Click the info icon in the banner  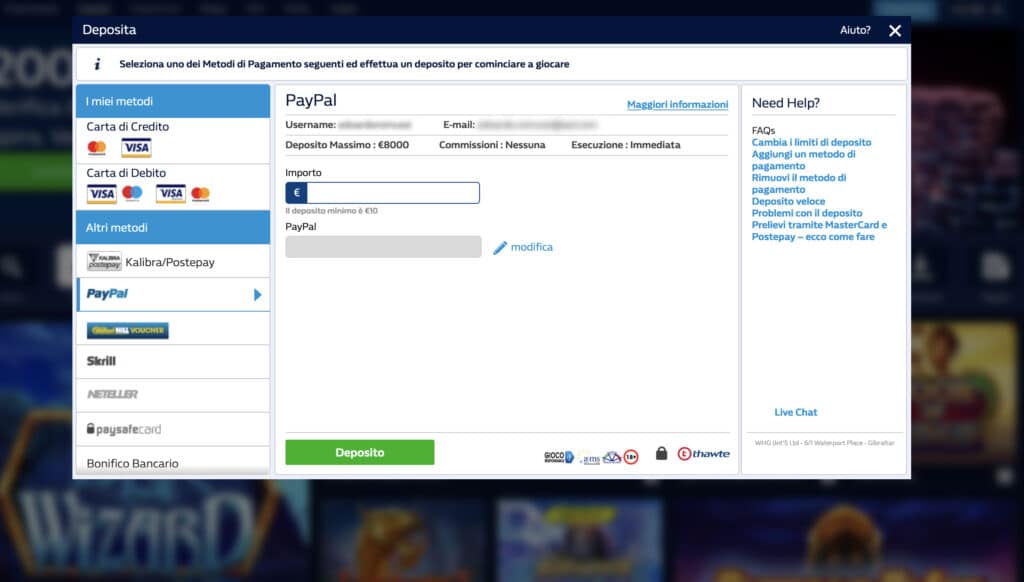[x=97, y=64]
